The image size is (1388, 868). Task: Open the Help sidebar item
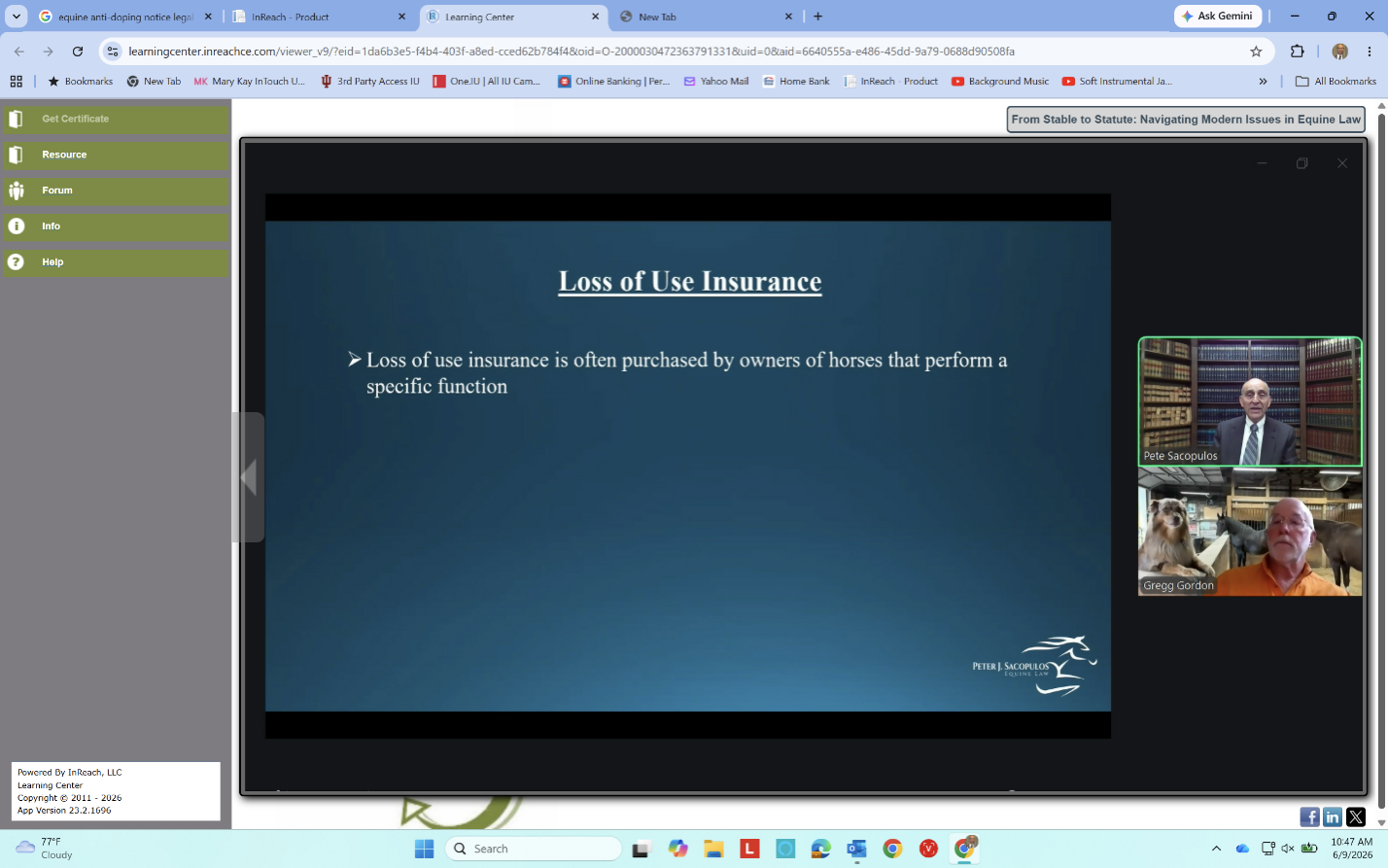[116, 262]
